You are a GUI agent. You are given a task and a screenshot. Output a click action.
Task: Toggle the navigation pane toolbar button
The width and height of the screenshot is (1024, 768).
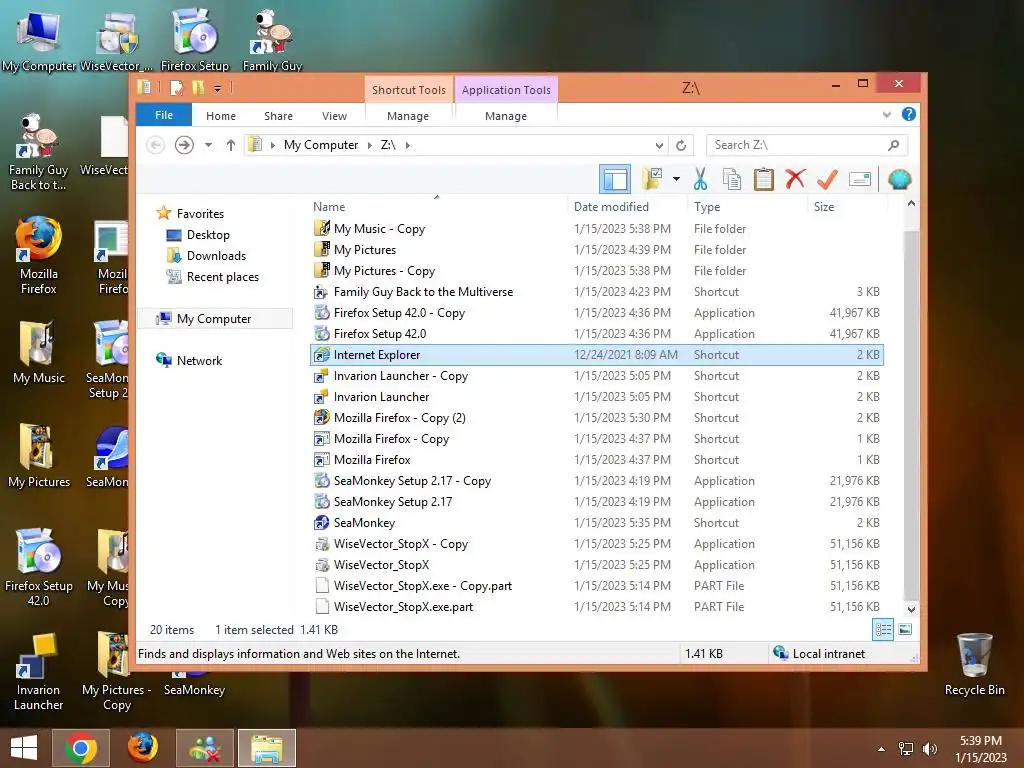[615, 179]
